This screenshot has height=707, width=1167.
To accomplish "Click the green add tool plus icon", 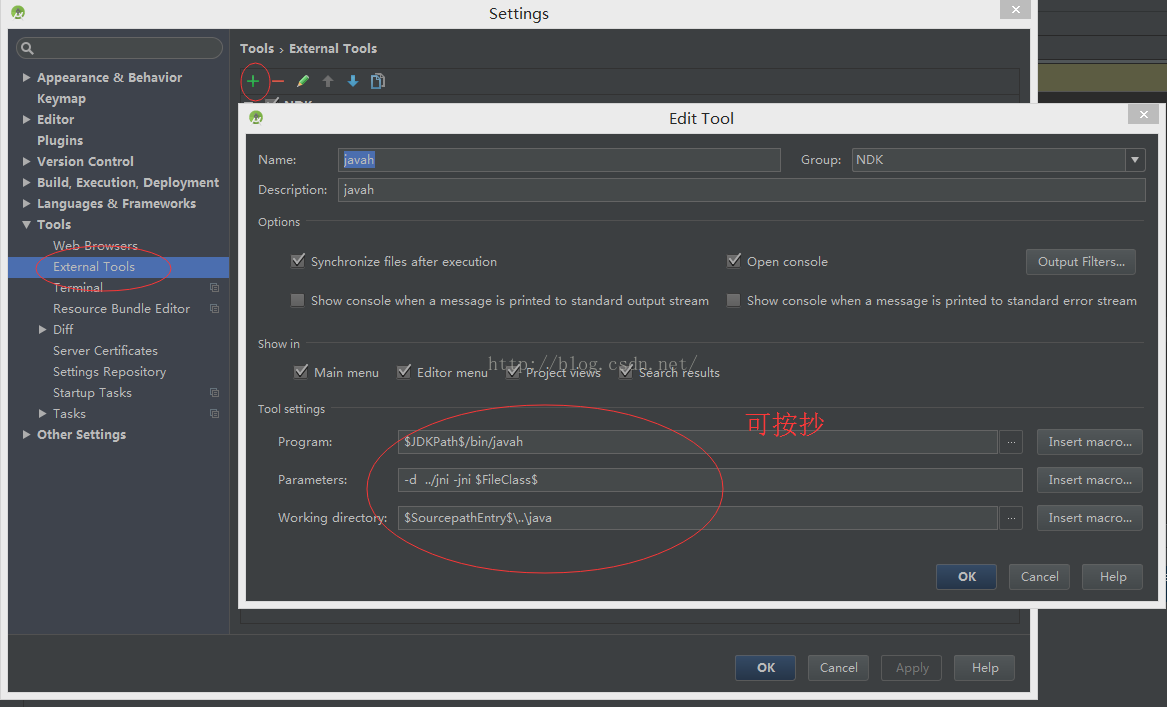I will (x=253, y=81).
